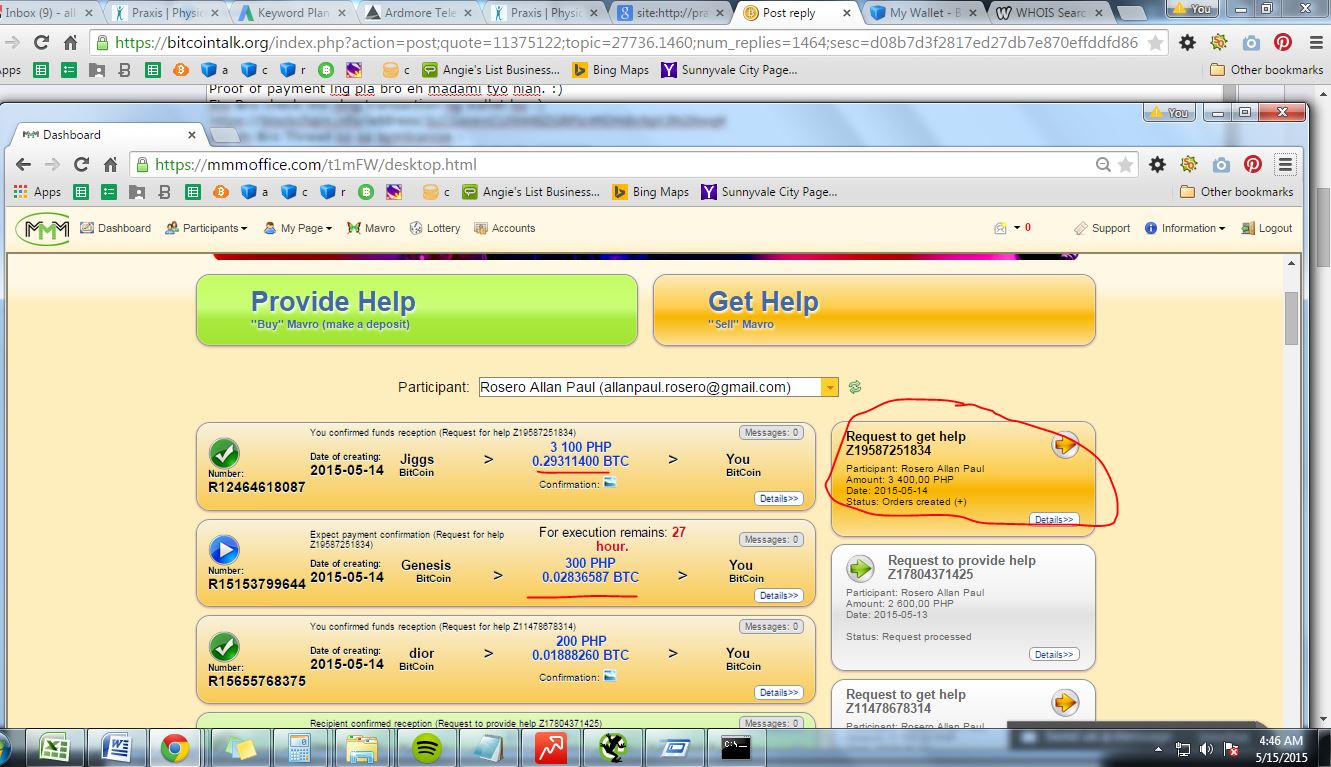Image resolution: width=1331 pixels, height=767 pixels.
Task: Open Details of request Z19587251834
Action: point(1054,520)
